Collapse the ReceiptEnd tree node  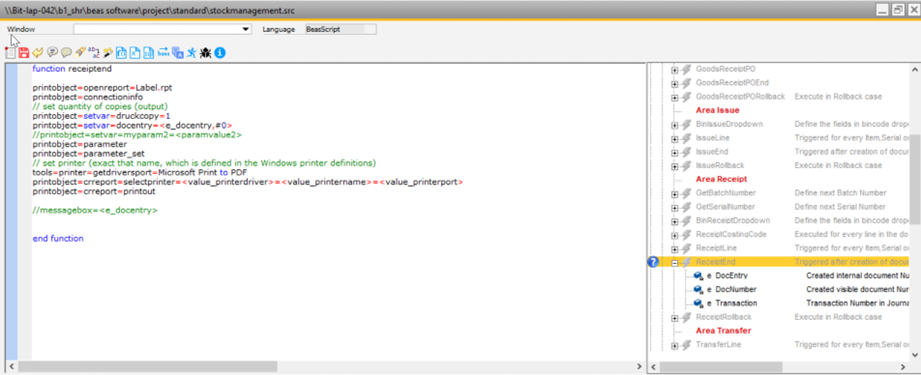click(x=675, y=262)
